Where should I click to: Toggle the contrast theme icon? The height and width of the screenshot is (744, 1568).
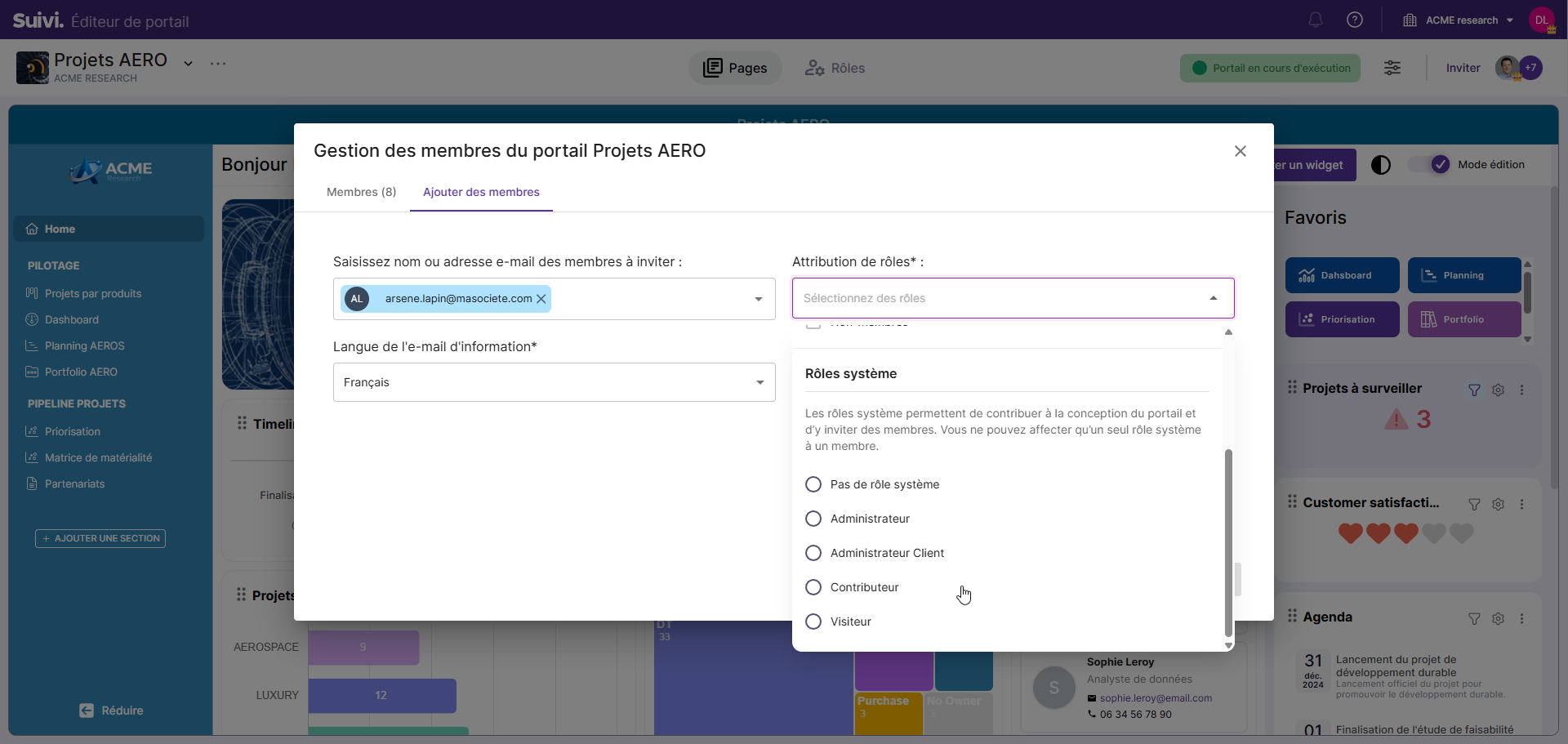click(x=1381, y=165)
